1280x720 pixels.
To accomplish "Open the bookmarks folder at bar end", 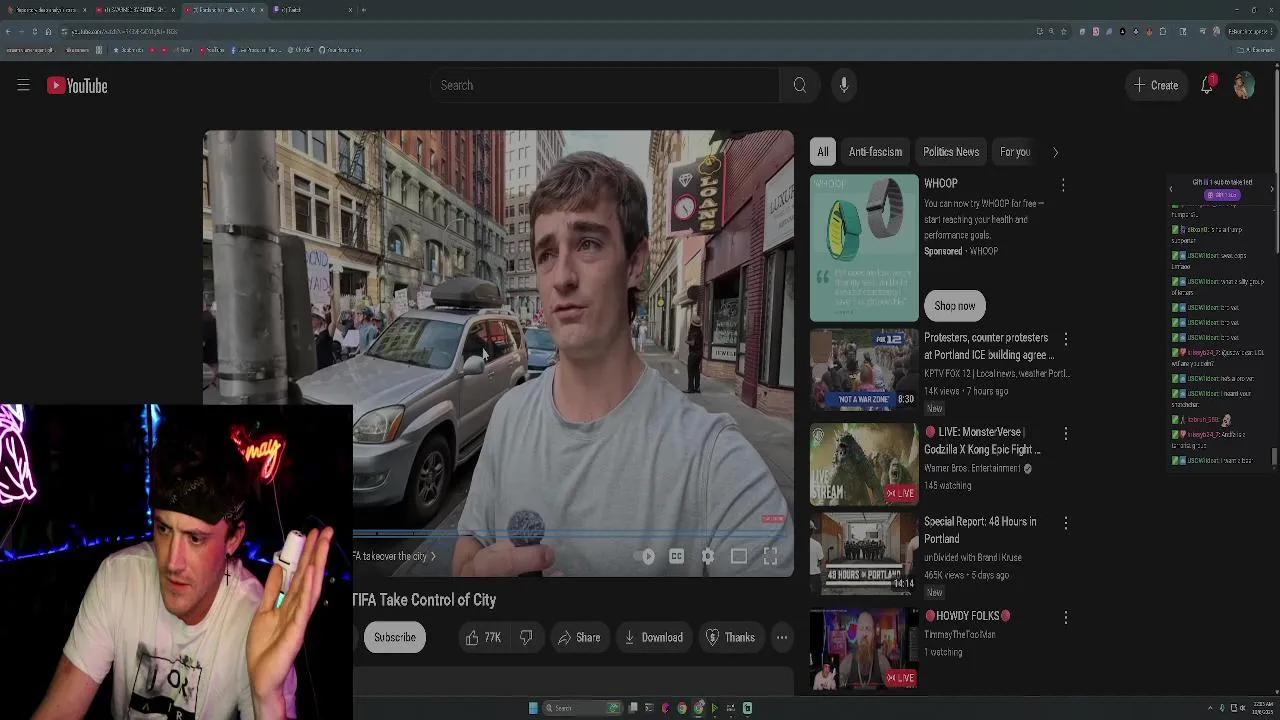I will (1256, 50).
